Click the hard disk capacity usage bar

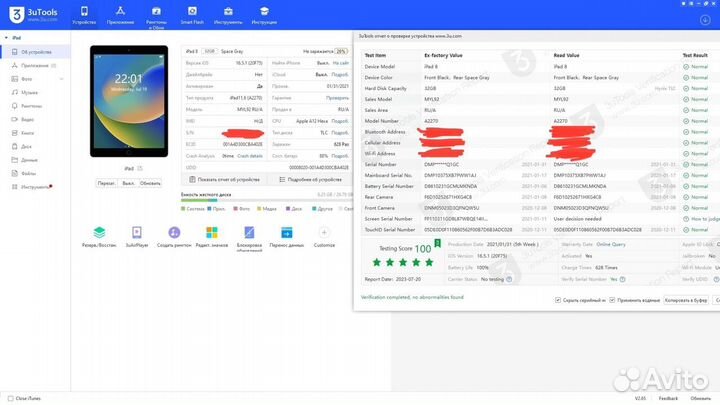coord(266,200)
